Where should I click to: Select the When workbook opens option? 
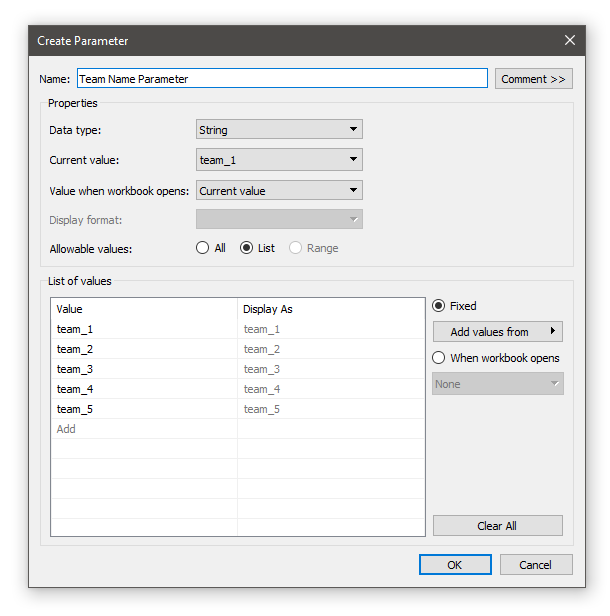496,358
